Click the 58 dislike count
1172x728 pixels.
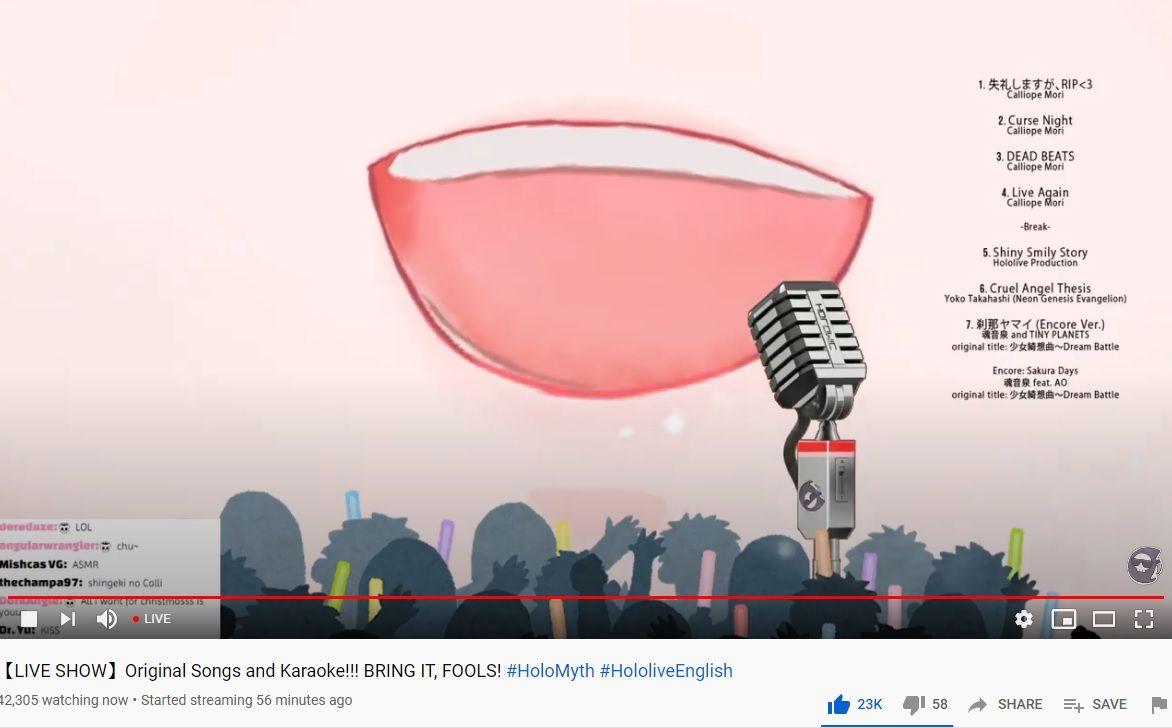click(x=940, y=704)
